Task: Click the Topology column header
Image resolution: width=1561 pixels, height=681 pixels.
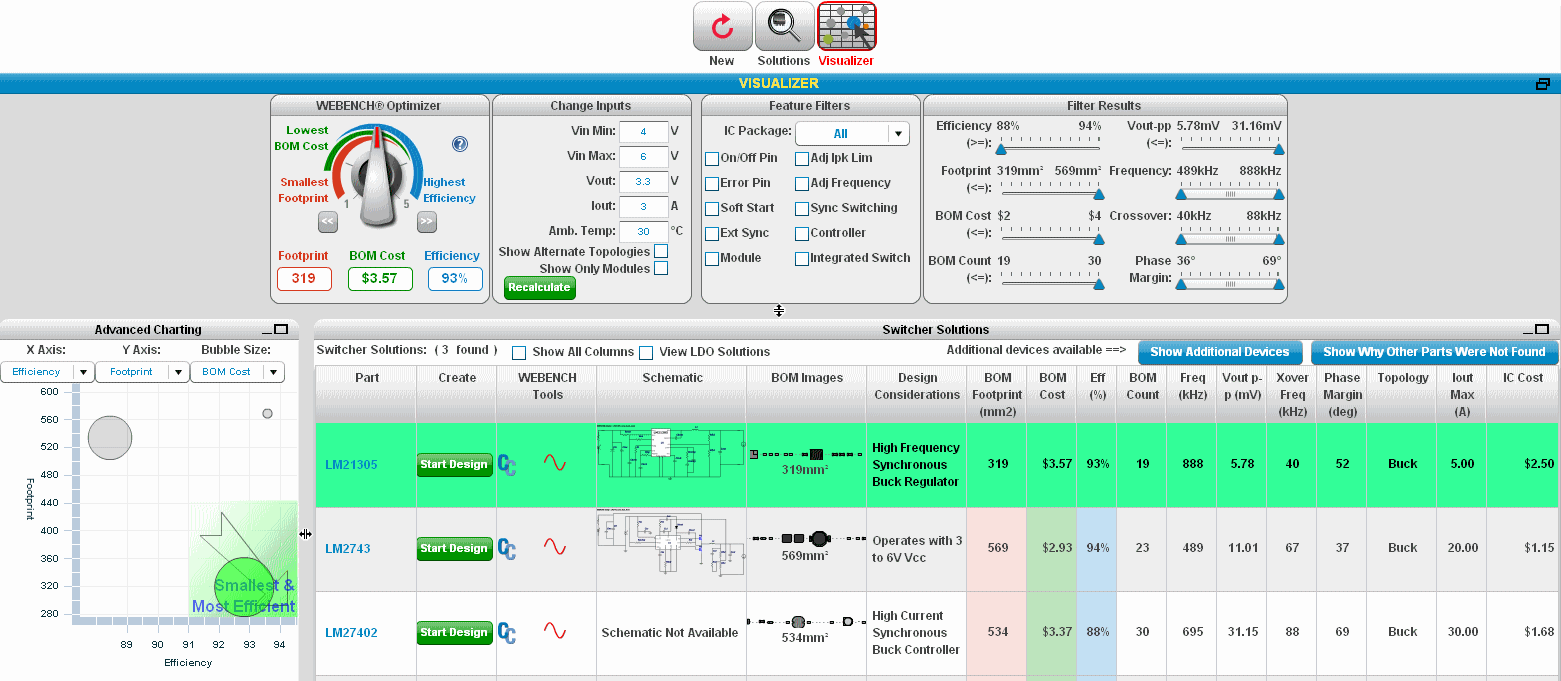Action: pyautogui.click(x=1402, y=378)
